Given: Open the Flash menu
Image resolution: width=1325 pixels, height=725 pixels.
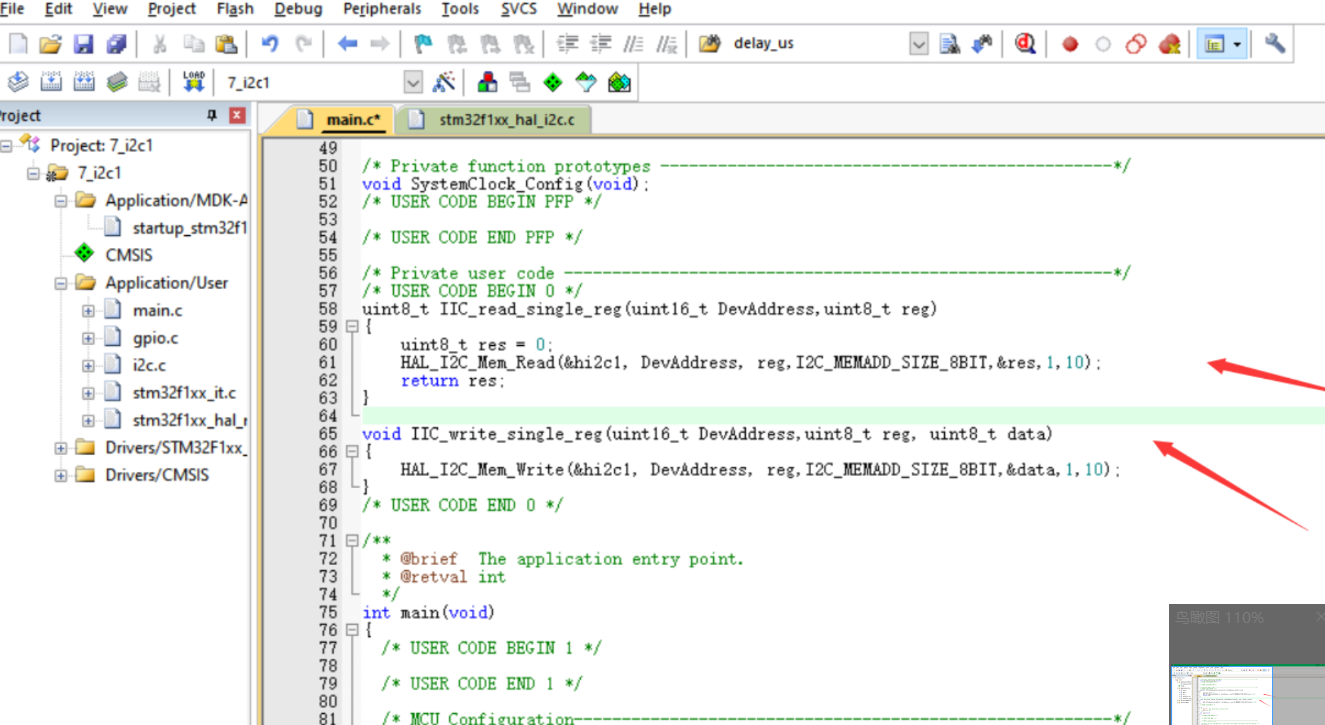Looking at the screenshot, I should pos(235,9).
